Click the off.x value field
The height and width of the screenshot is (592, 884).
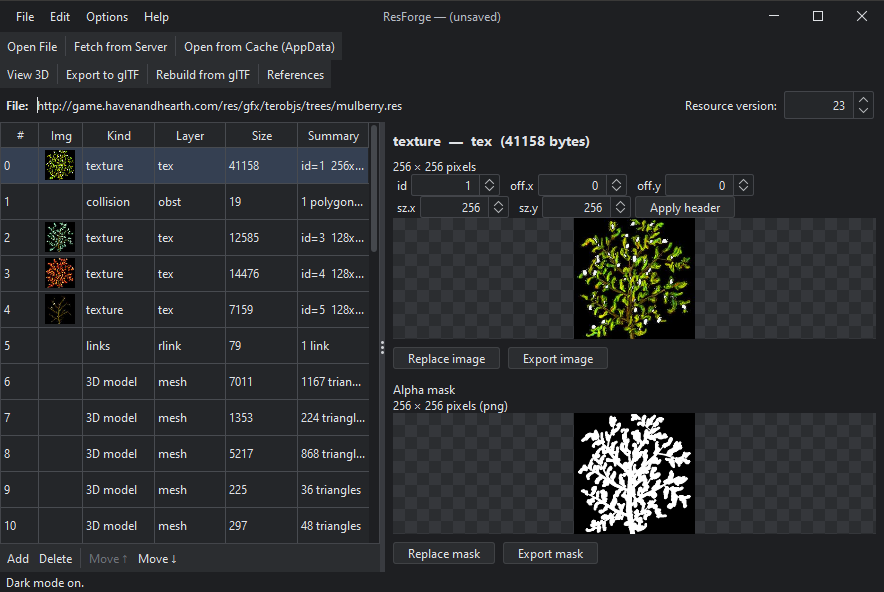572,185
